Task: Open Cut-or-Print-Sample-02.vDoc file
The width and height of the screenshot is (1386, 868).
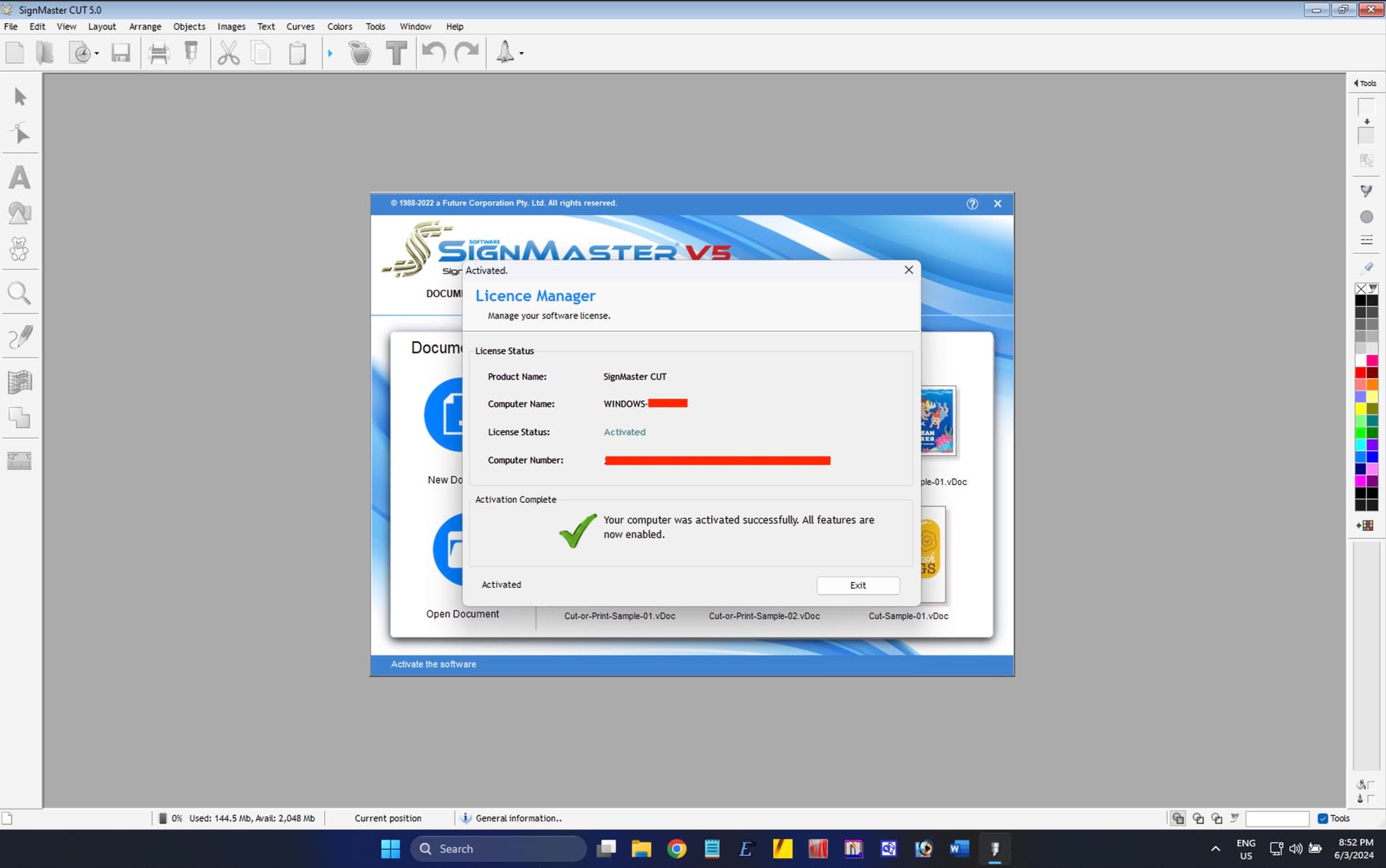Action: click(x=764, y=616)
